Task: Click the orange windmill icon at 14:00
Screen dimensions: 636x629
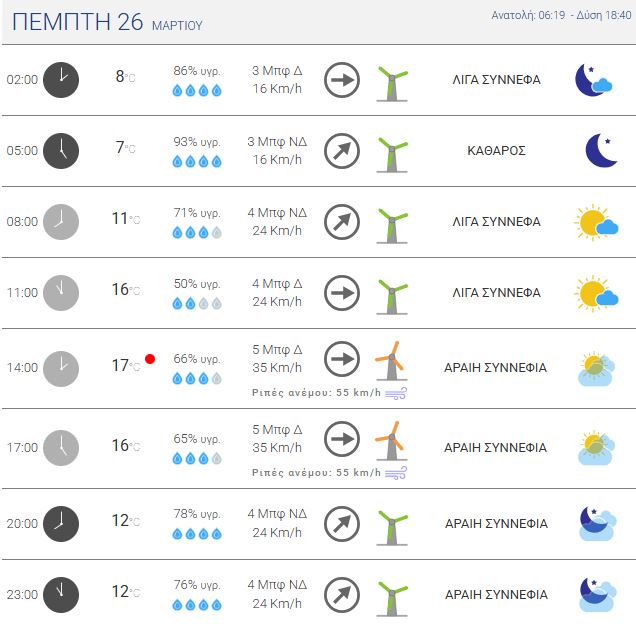Action: [391, 361]
